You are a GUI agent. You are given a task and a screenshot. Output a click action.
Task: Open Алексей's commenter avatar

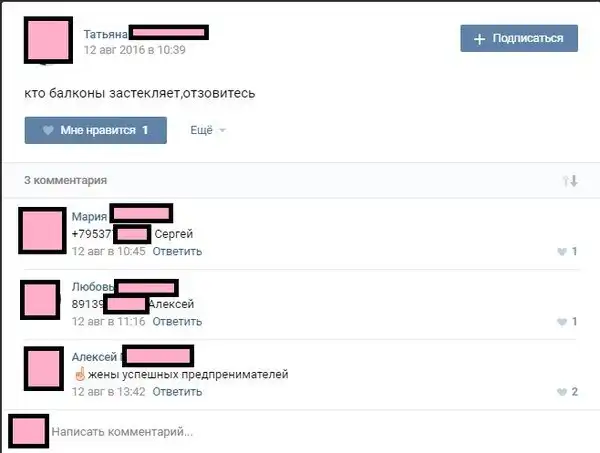point(44,368)
